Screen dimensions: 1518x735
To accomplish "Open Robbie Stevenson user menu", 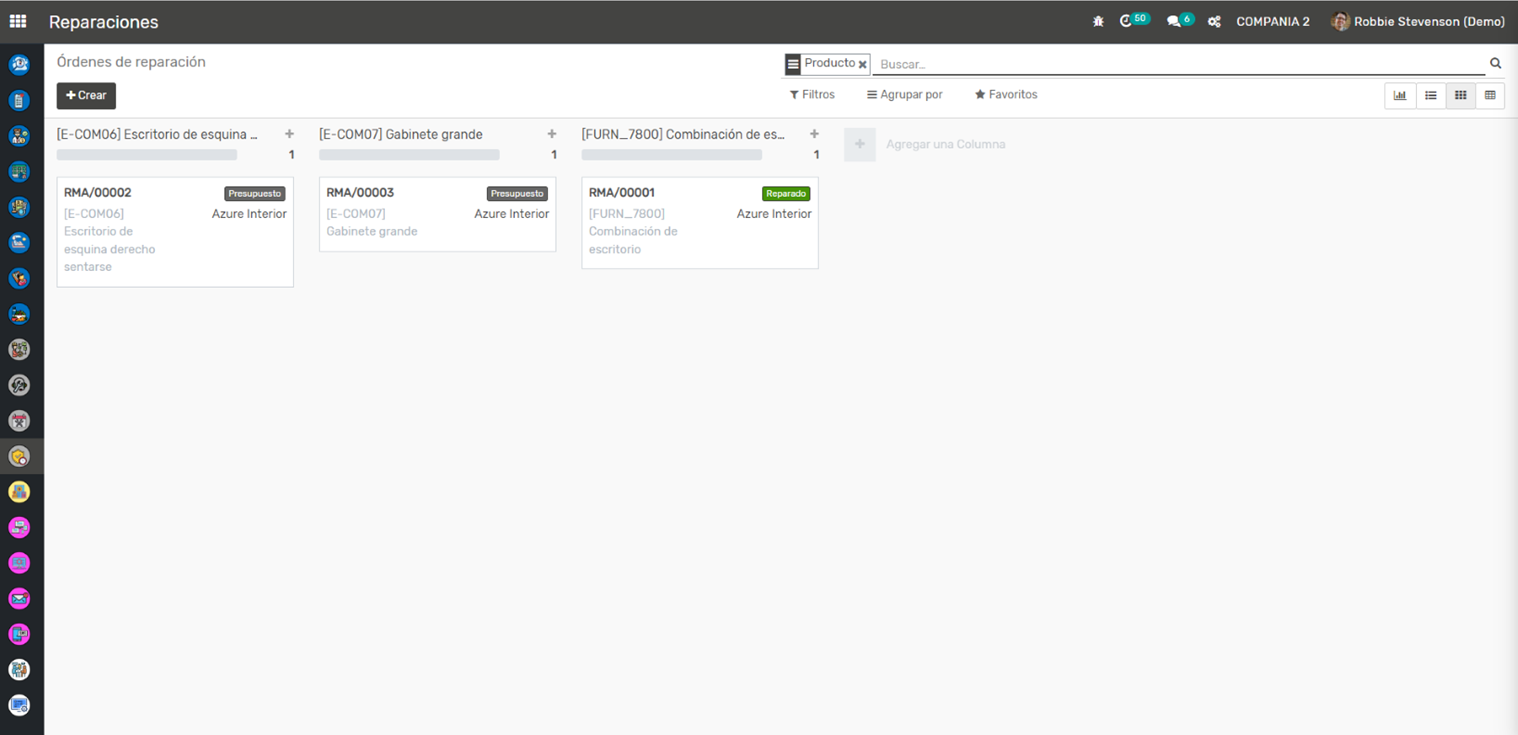I will click(1418, 22).
